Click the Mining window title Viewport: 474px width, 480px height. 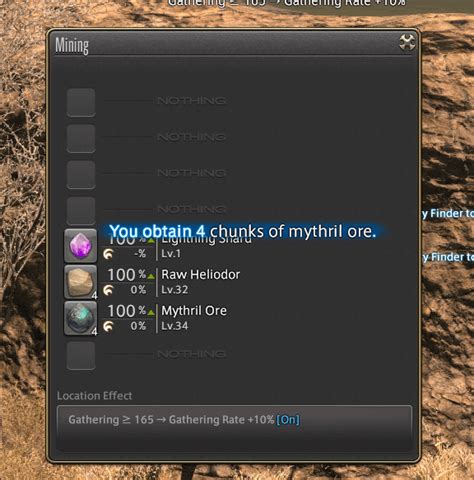pos(72,45)
